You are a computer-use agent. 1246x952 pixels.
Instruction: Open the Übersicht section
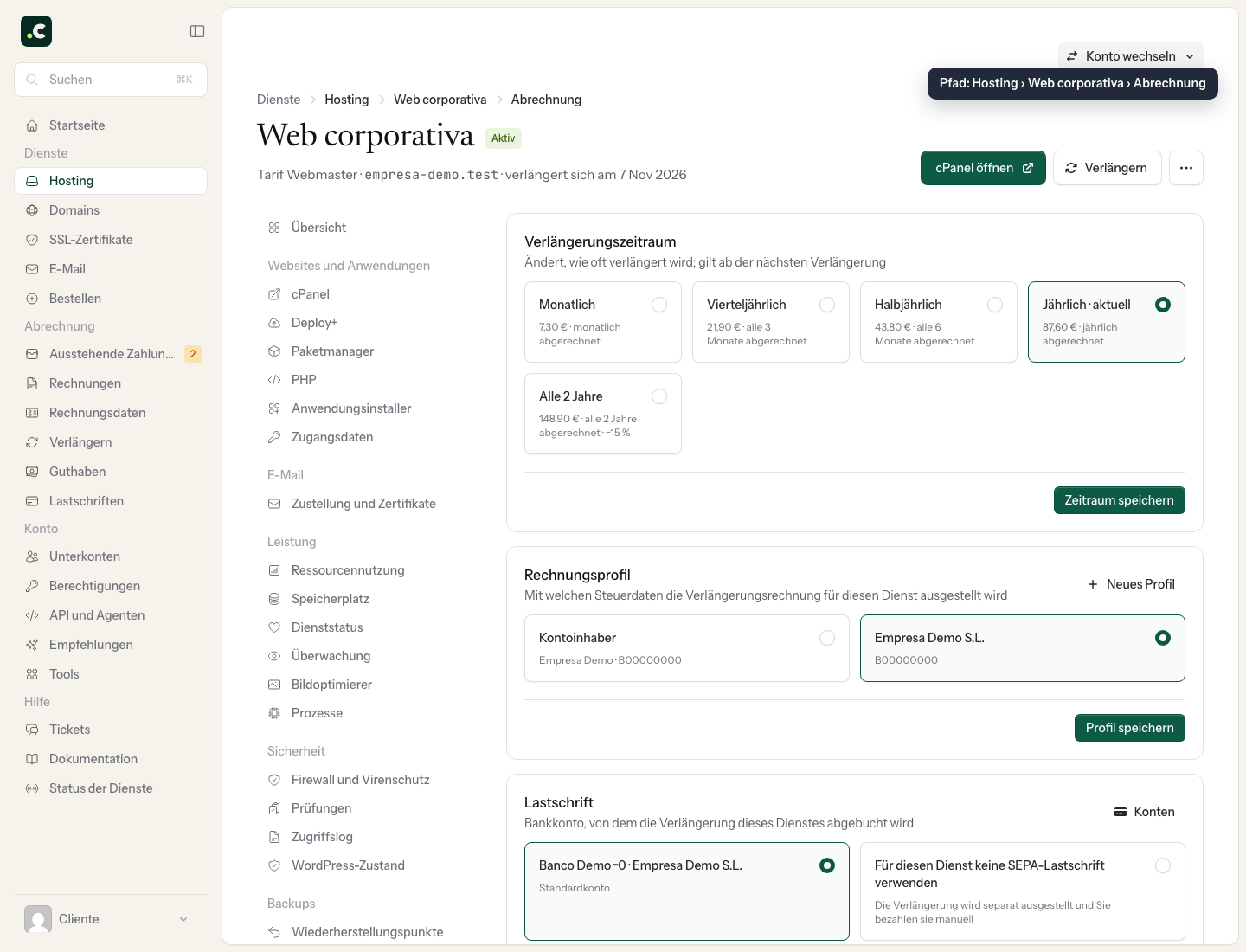coord(372,228)
